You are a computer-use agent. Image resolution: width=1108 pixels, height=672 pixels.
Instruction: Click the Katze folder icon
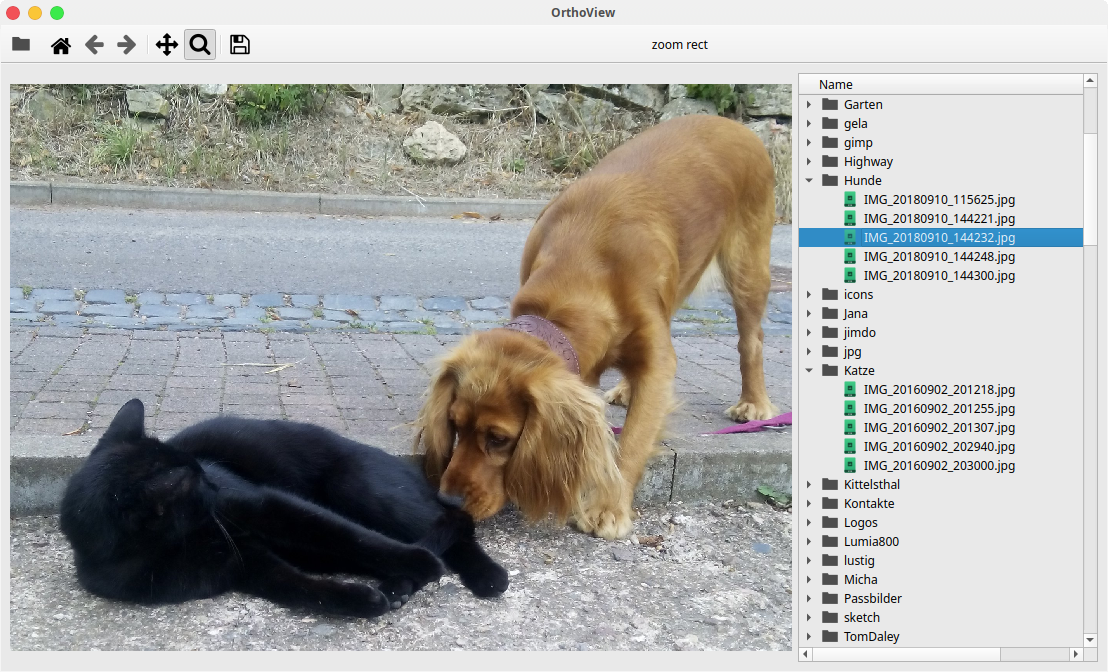pos(830,371)
